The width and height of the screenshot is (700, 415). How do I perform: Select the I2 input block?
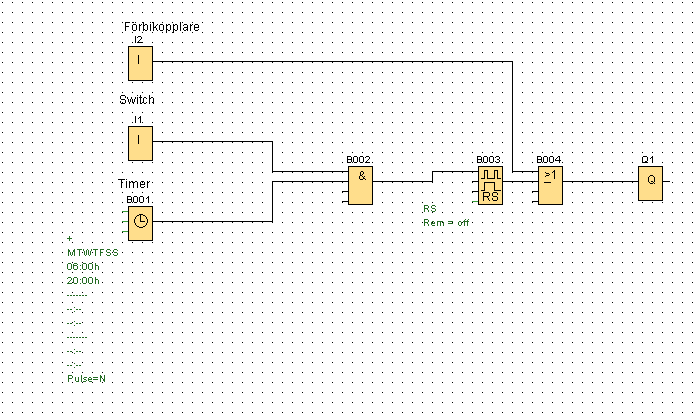[141, 63]
